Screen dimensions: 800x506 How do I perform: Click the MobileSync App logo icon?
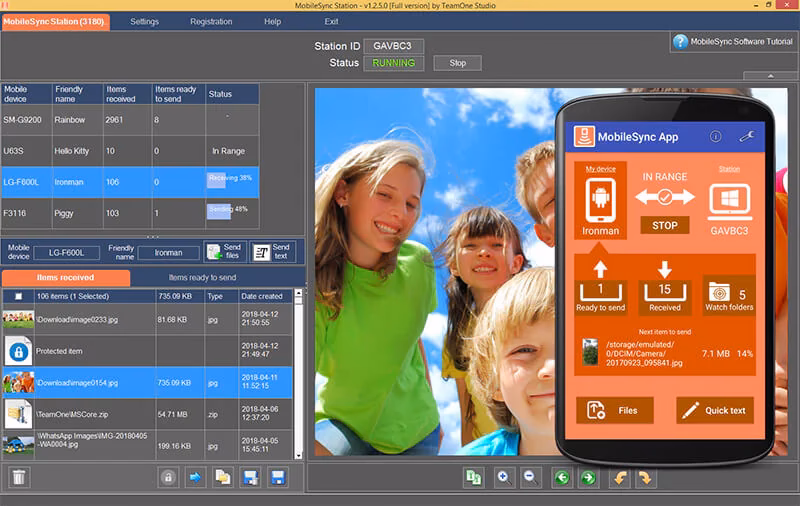[x=584, y=136]
